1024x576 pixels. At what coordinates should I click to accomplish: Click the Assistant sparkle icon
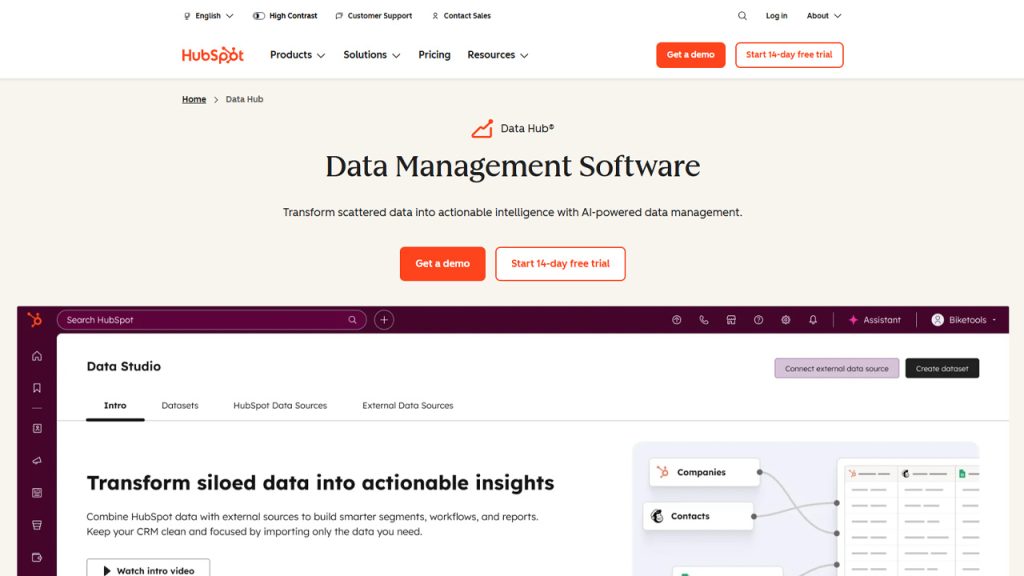pos(853,320)
